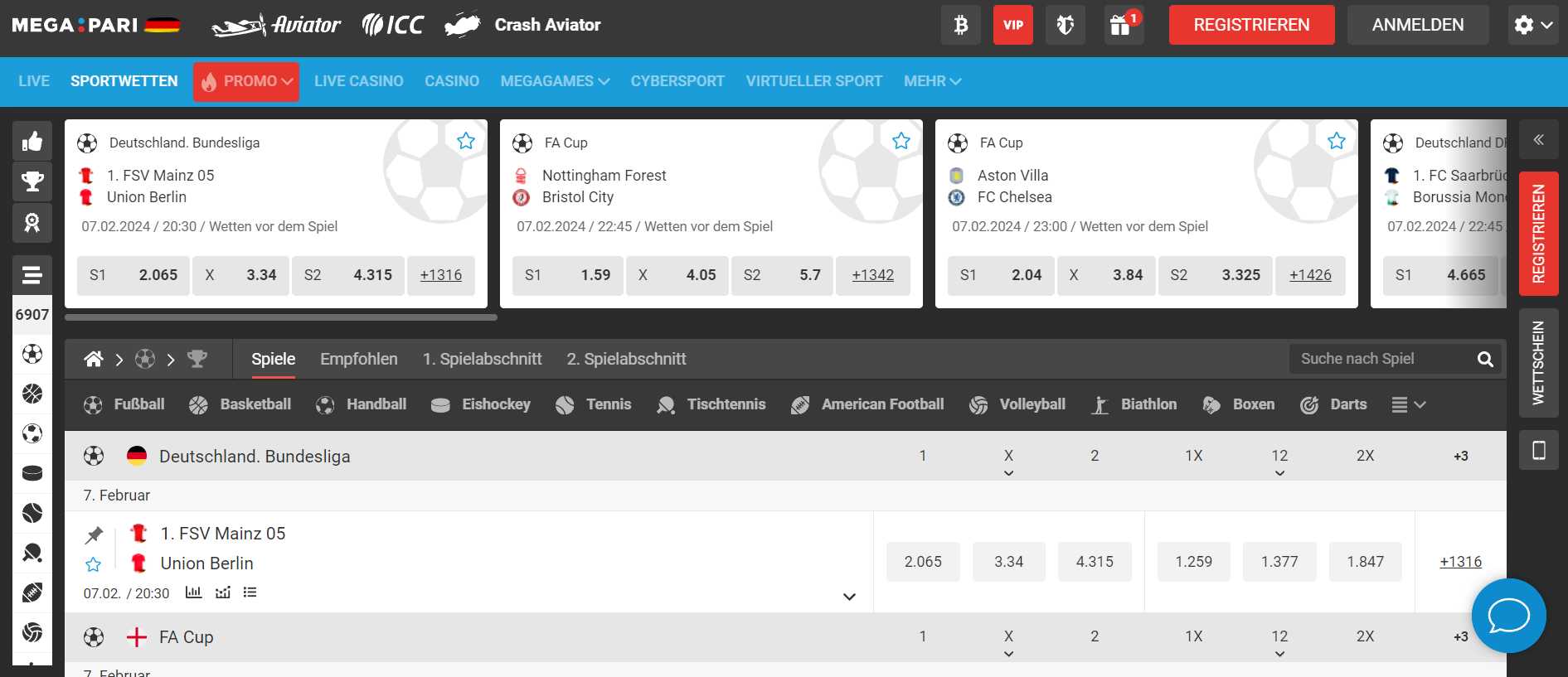Open CYBERSPORT menu item
The height and width of the screenshot is (677, 1568).
coord(677,81)
